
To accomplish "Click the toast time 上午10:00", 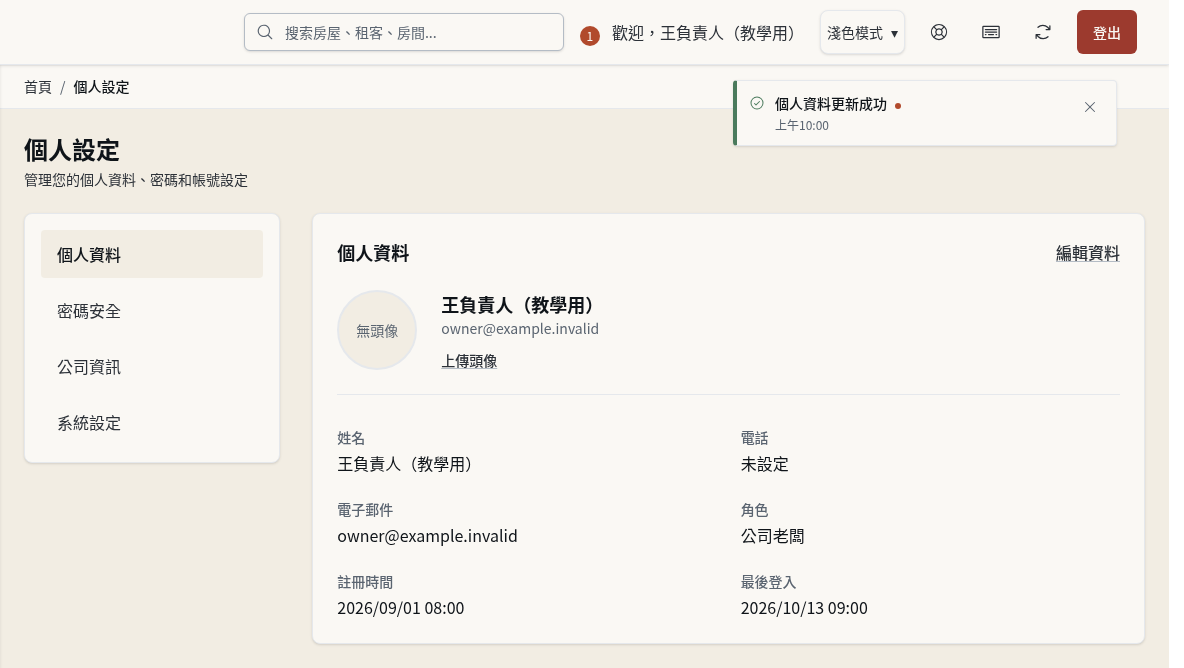I will (x=802, y=125).
